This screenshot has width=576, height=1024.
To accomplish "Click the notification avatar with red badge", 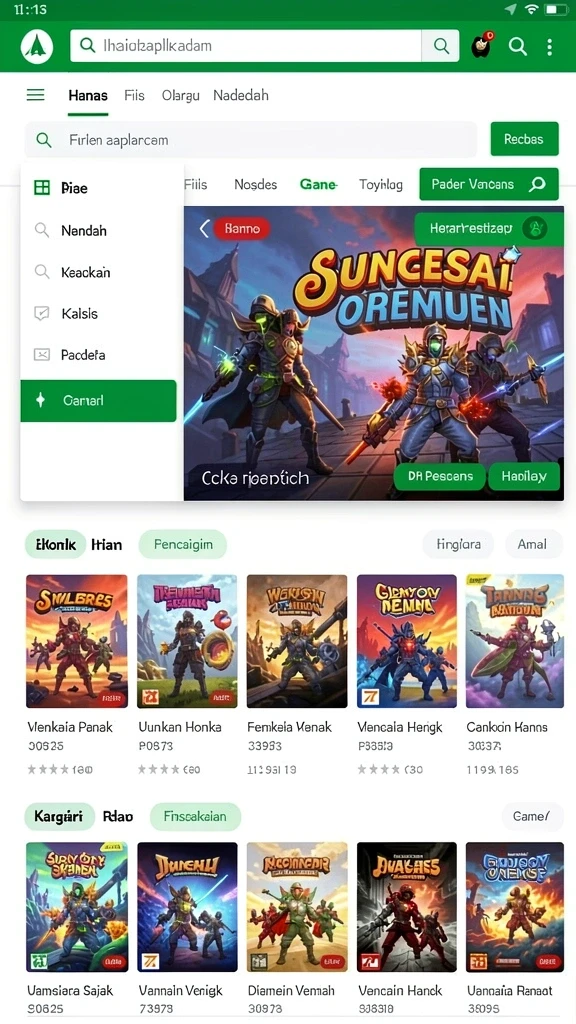I will (x=481, y=46).
